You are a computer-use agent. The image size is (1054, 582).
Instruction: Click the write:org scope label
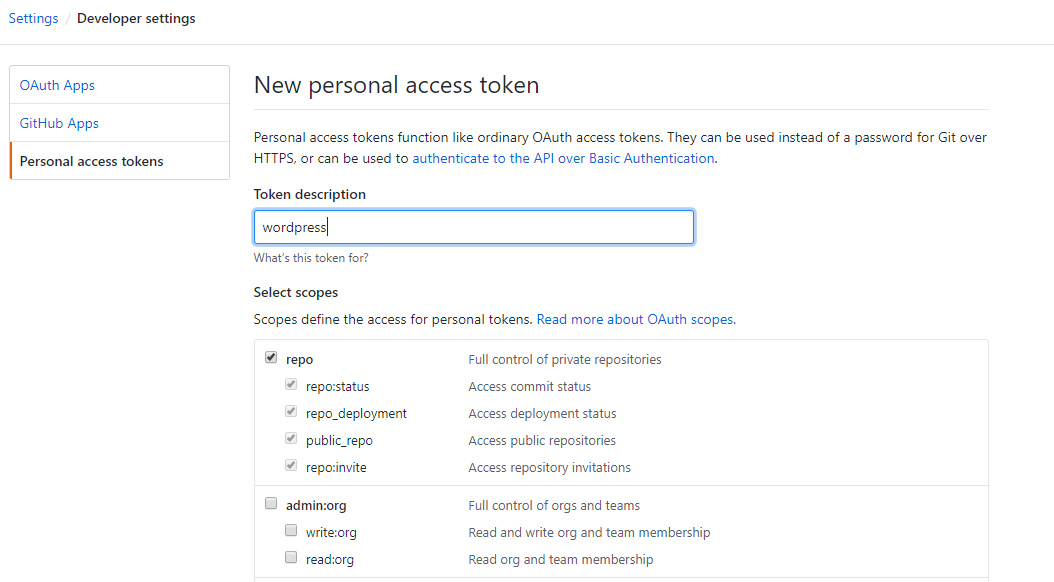click(x=332, y=532)
